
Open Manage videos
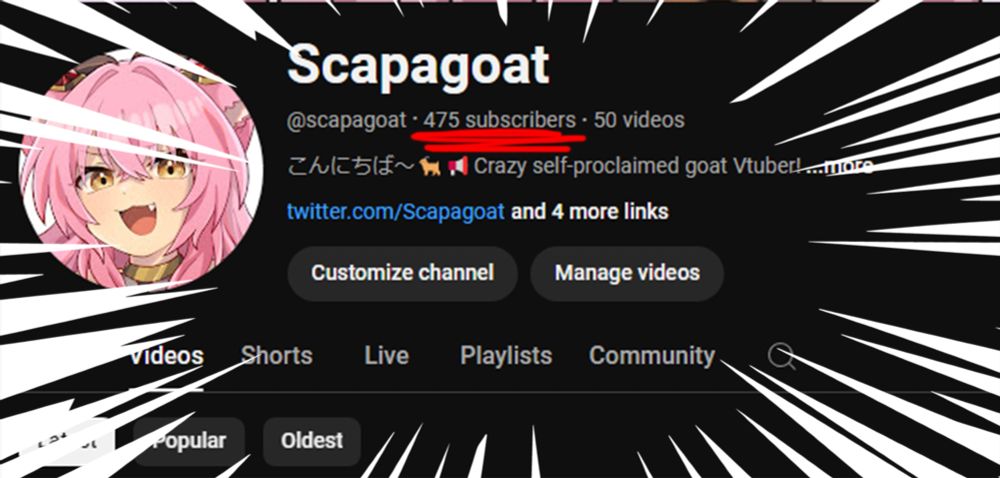(627, 273)
